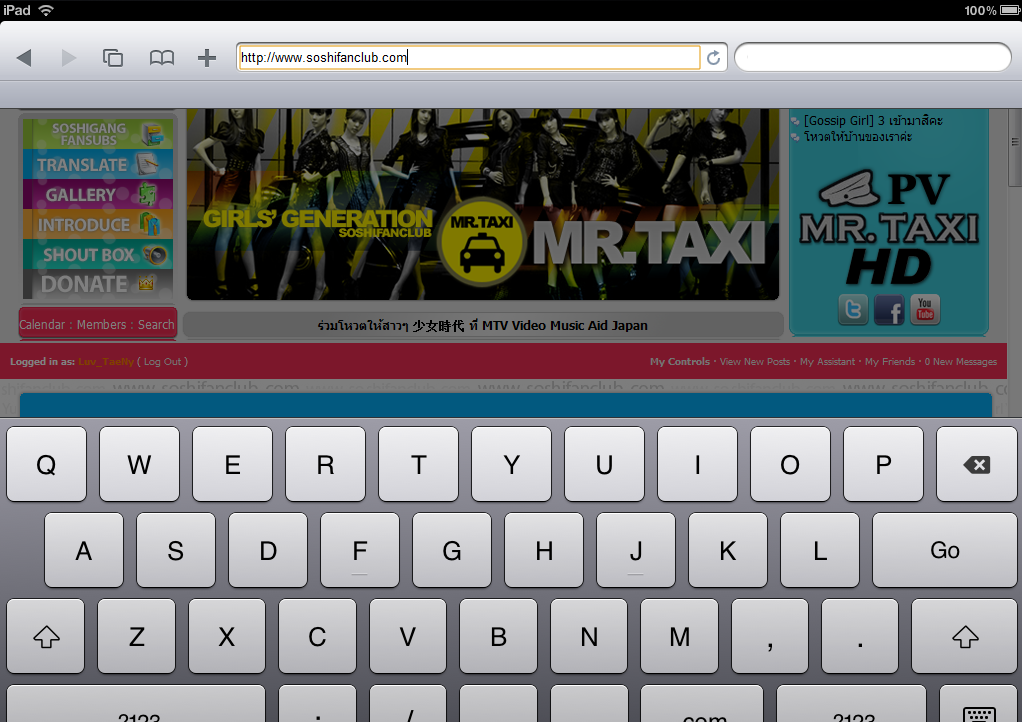Tap the Go key on keyboard
Viewport: 1022px width, 722px height.
[x=944, y=550]
